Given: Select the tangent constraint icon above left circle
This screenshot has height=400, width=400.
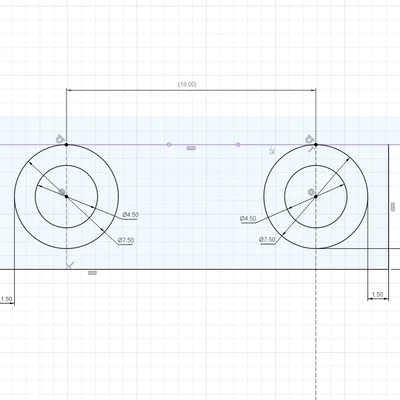Looking at the screenshot, I should tap(60, 138).
